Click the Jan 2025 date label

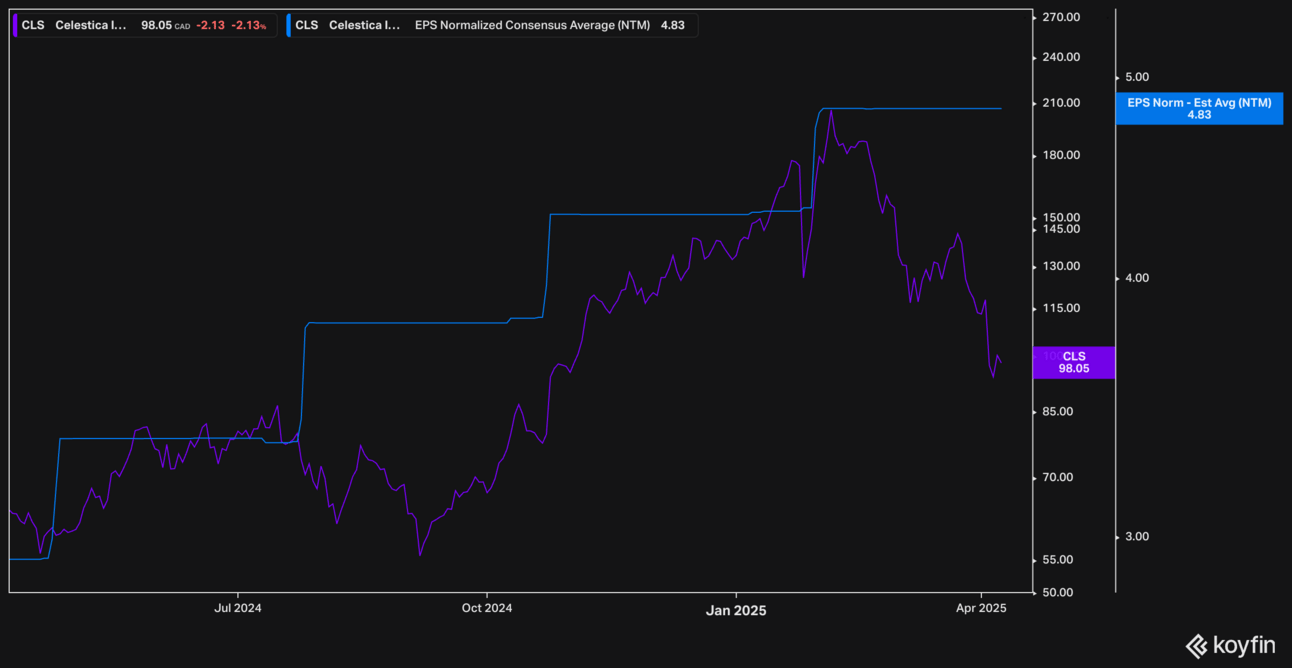pyautogui.click(x=736, y=609)
